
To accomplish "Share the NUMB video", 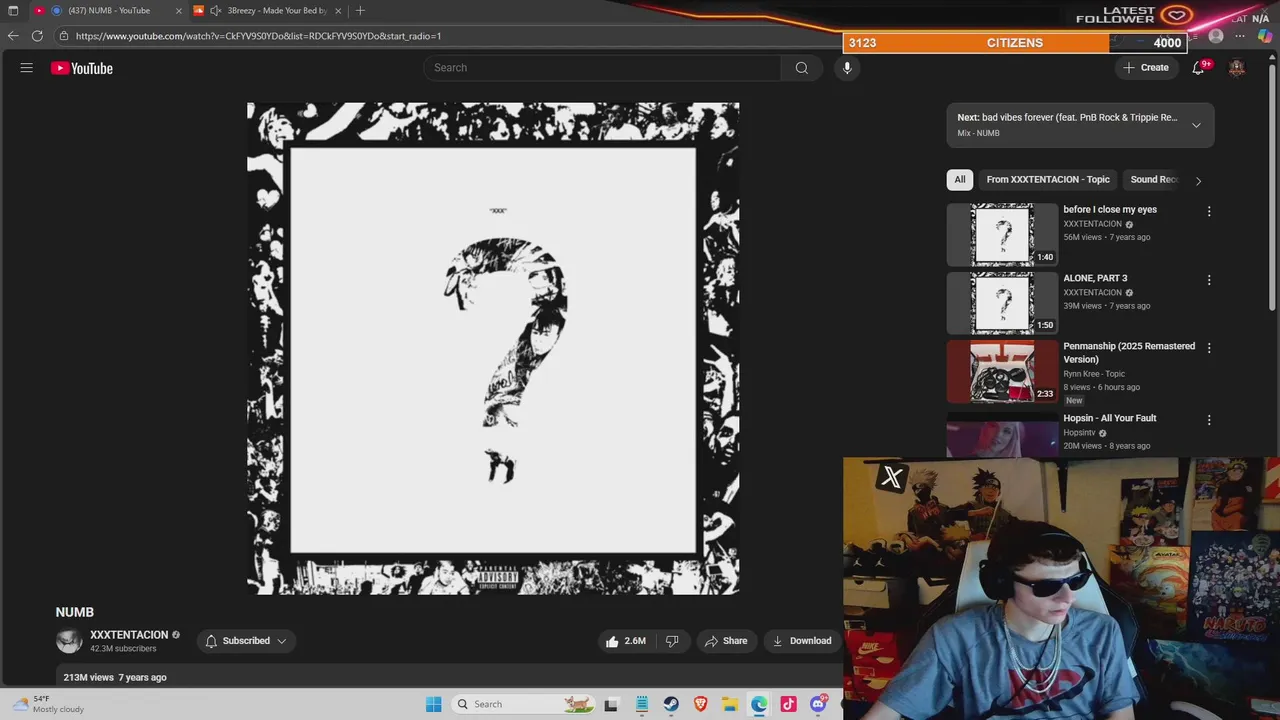I will point(726,641).
